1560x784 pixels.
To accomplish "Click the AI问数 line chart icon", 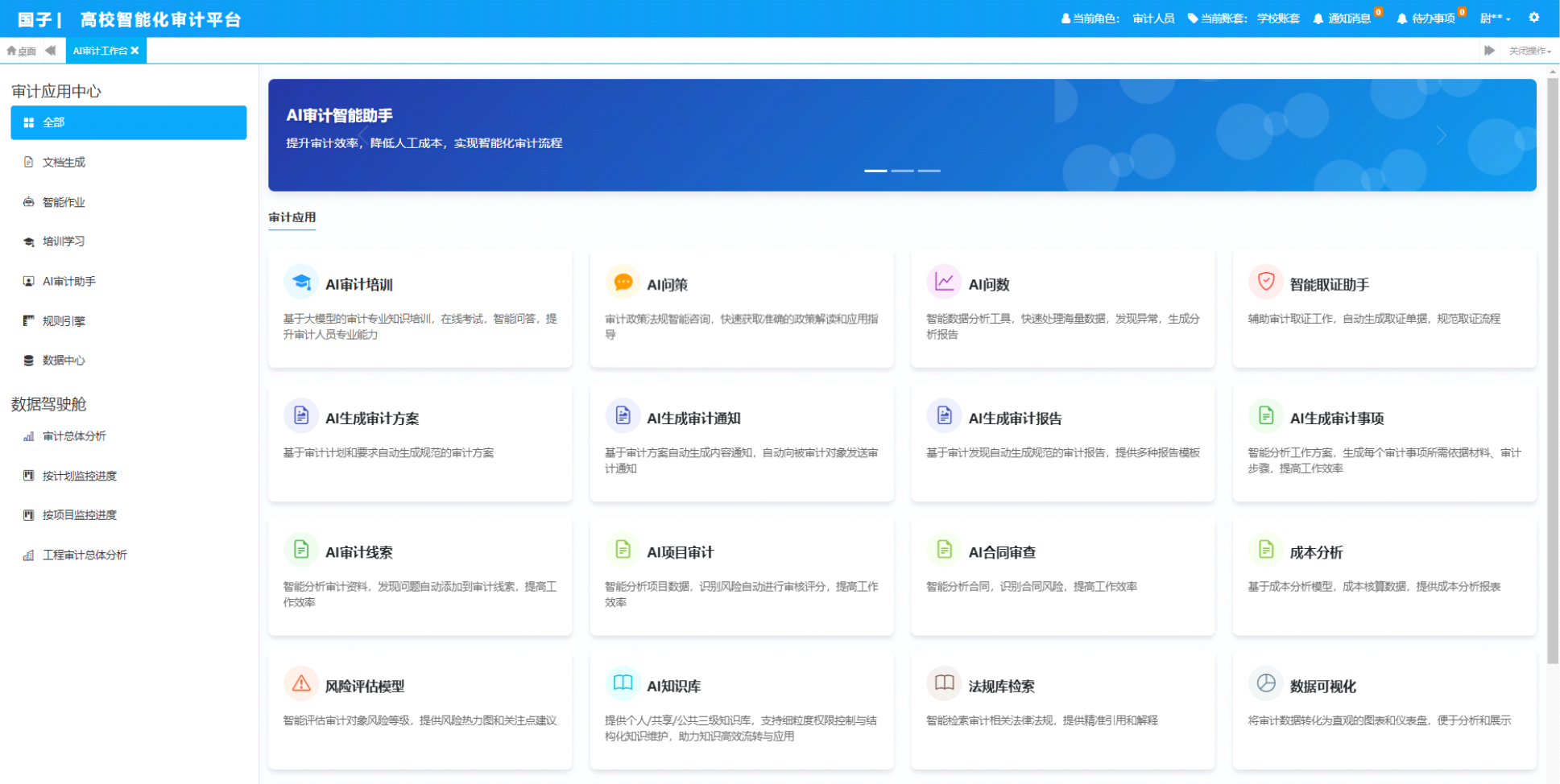I will (944, 282).
